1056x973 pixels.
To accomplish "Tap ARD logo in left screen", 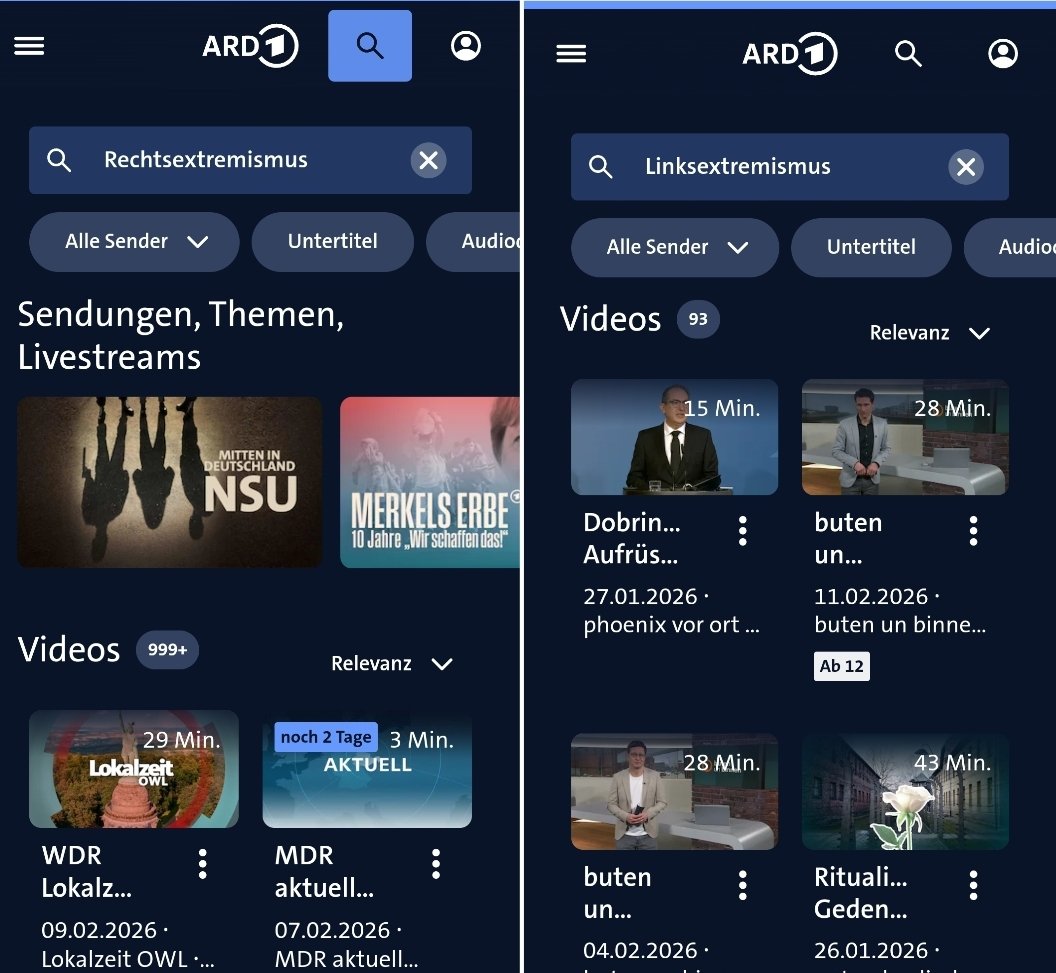I will pos(250,46).
